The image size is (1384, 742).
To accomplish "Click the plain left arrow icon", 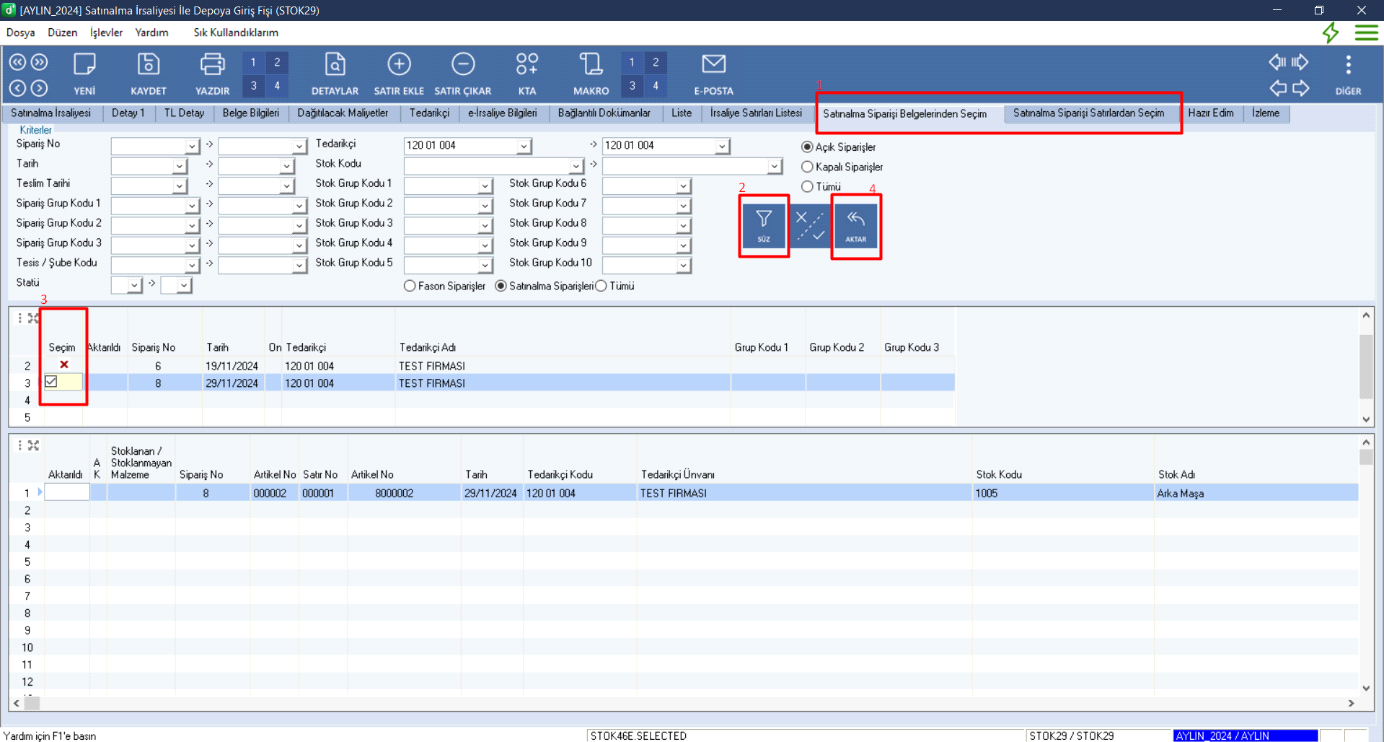I will [1277, 88].
